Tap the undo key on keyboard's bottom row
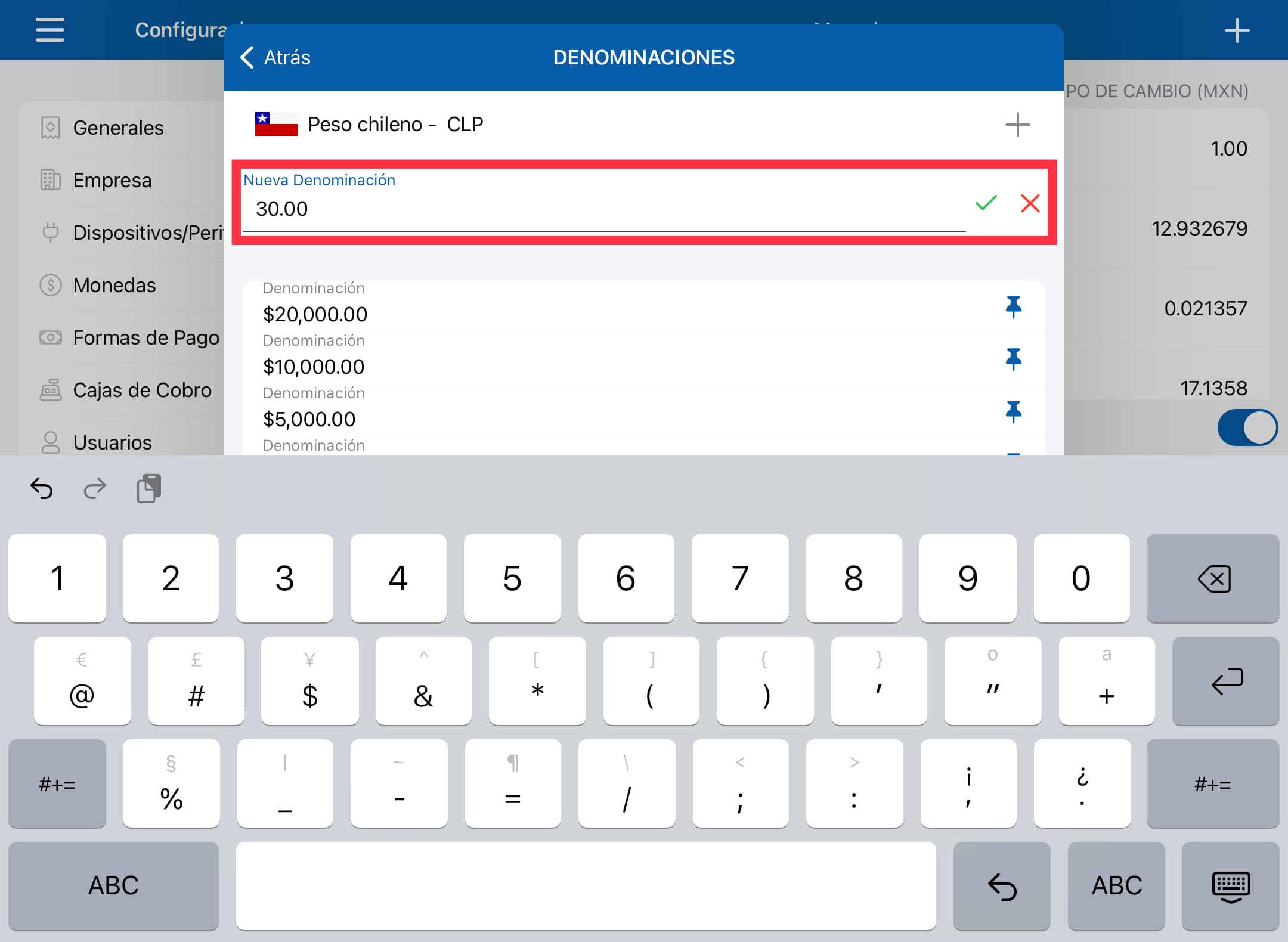Viewport: 1288px width, 942px height. point(1002,886)
